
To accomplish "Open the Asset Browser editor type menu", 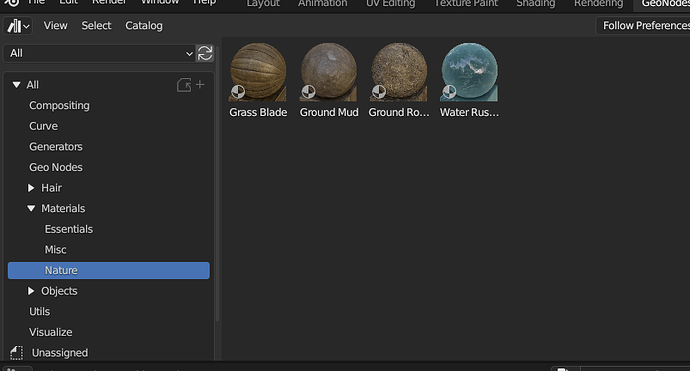I will click(x=18, y=26).
